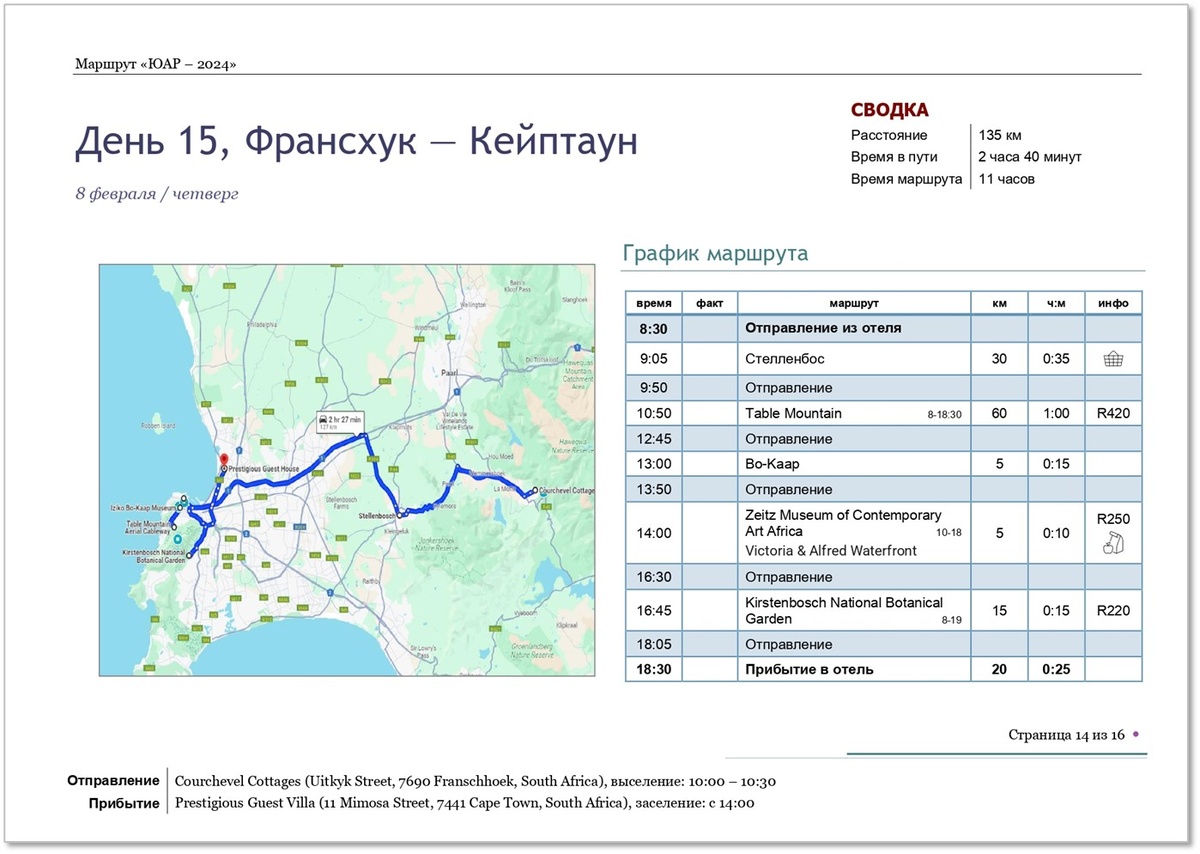This screenshot has height=854, width=1200.
Task: Click the км column header
Action: pos(999,303)
